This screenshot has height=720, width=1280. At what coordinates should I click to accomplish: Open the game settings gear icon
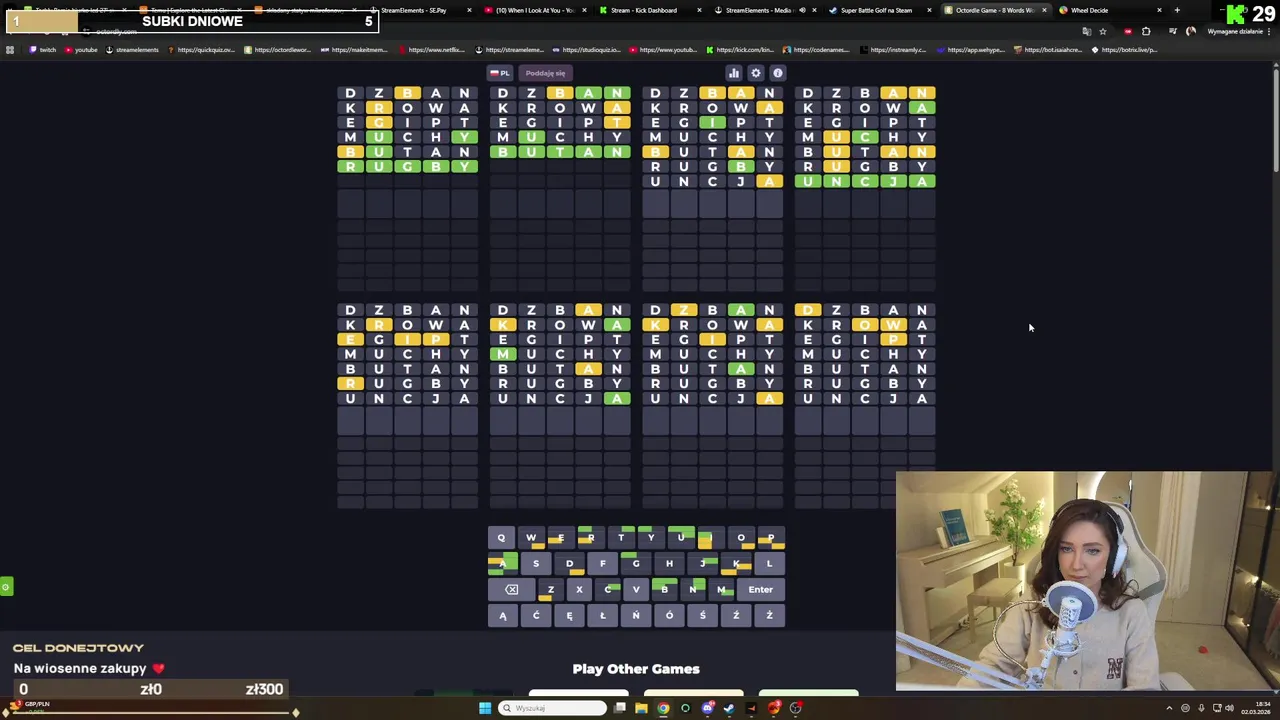point(755,73)
